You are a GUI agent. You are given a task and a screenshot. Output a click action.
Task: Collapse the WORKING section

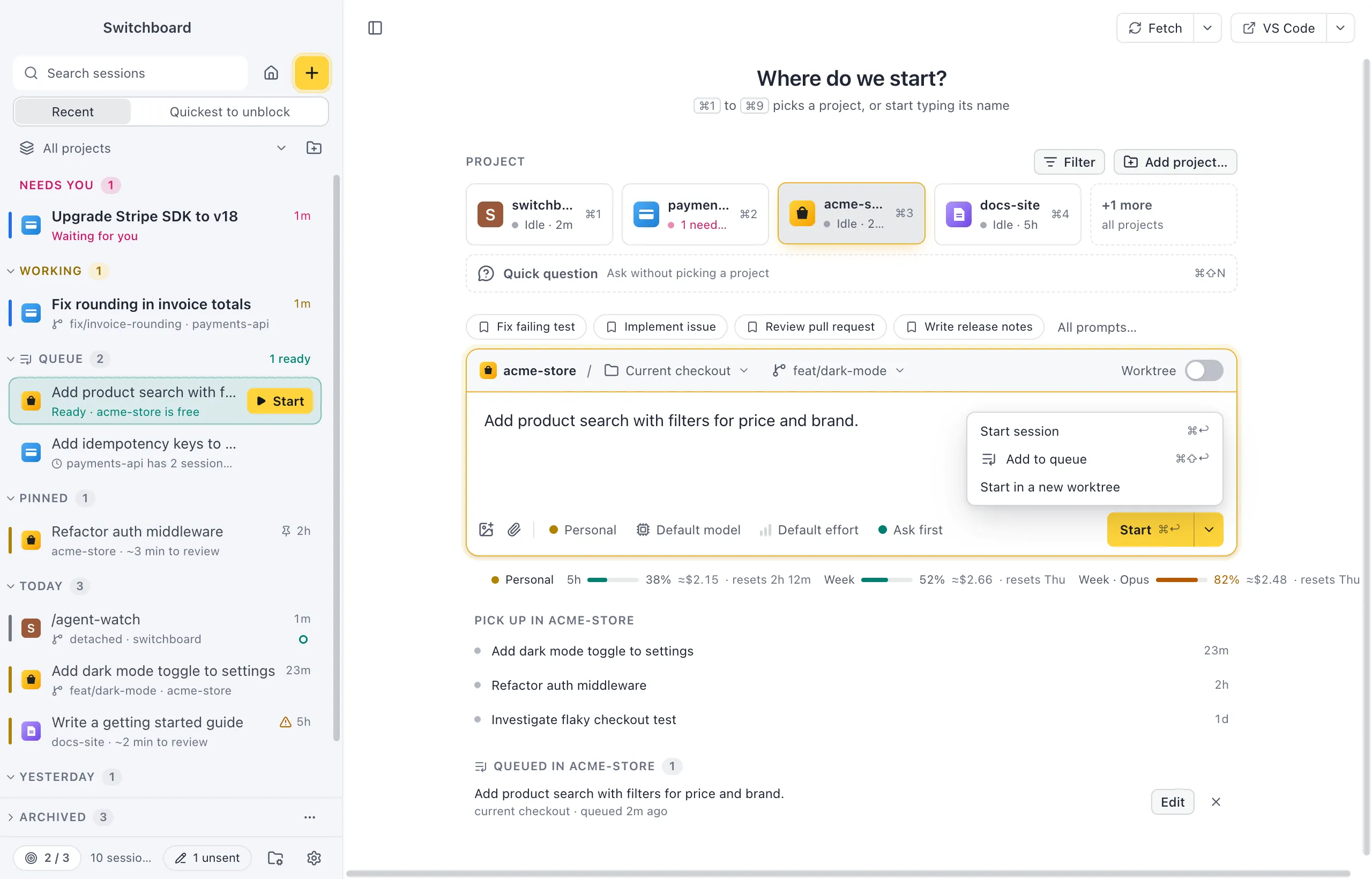click(11, 271)
